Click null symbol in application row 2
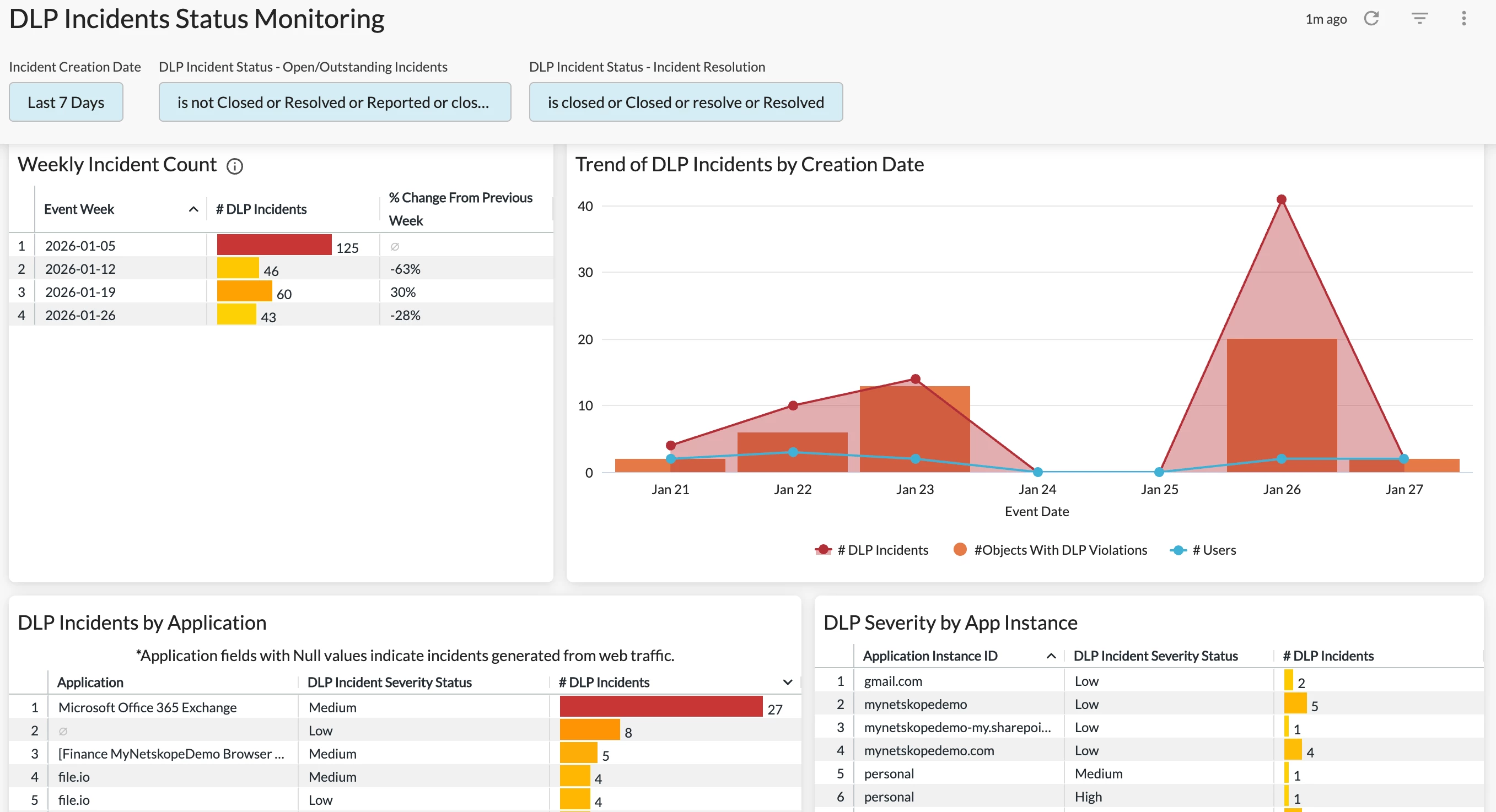The height and width of the screenshot is (812, 1496). (x=63, y=730)
